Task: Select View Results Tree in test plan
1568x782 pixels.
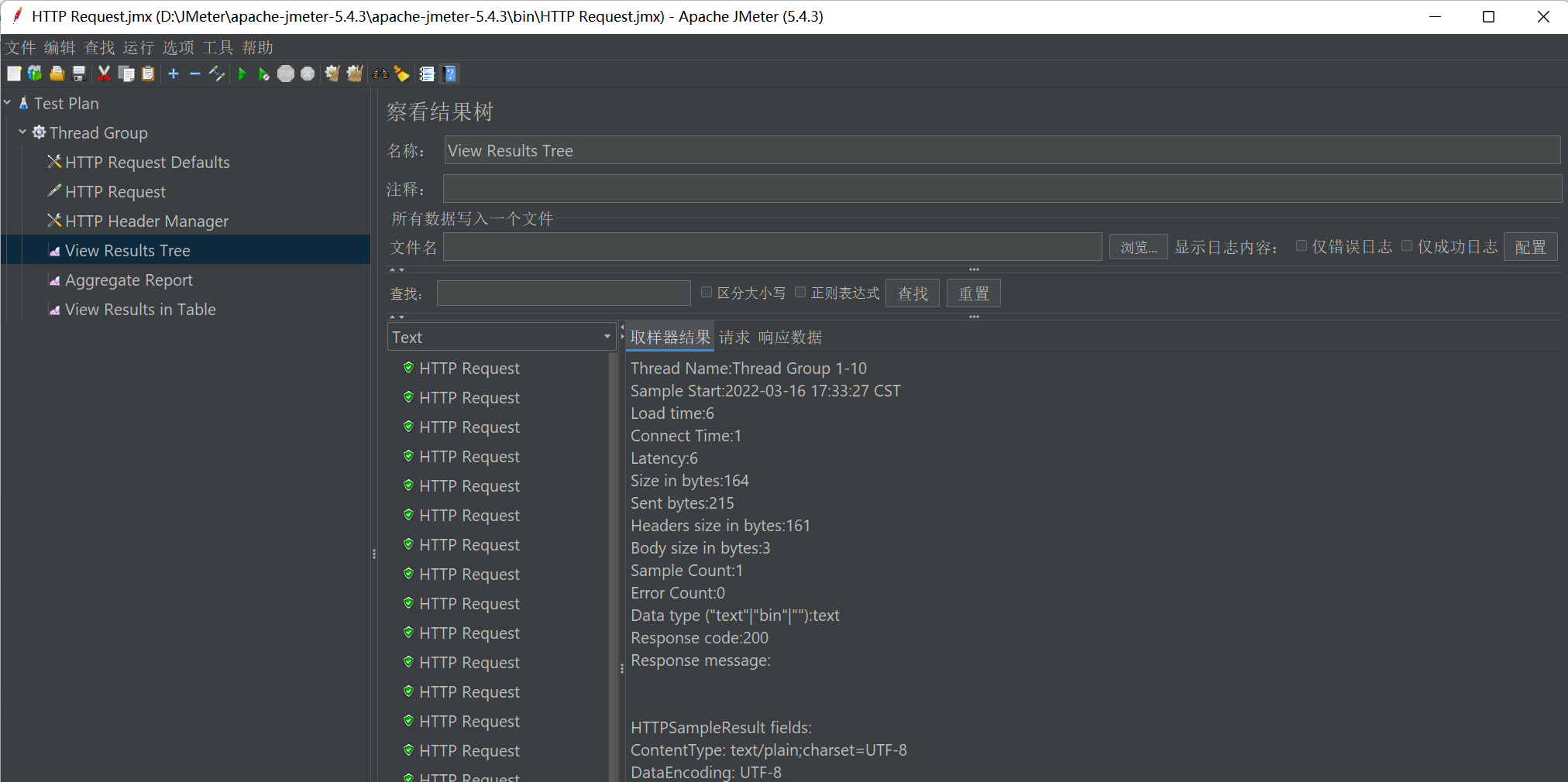Action: coord(128,250)
